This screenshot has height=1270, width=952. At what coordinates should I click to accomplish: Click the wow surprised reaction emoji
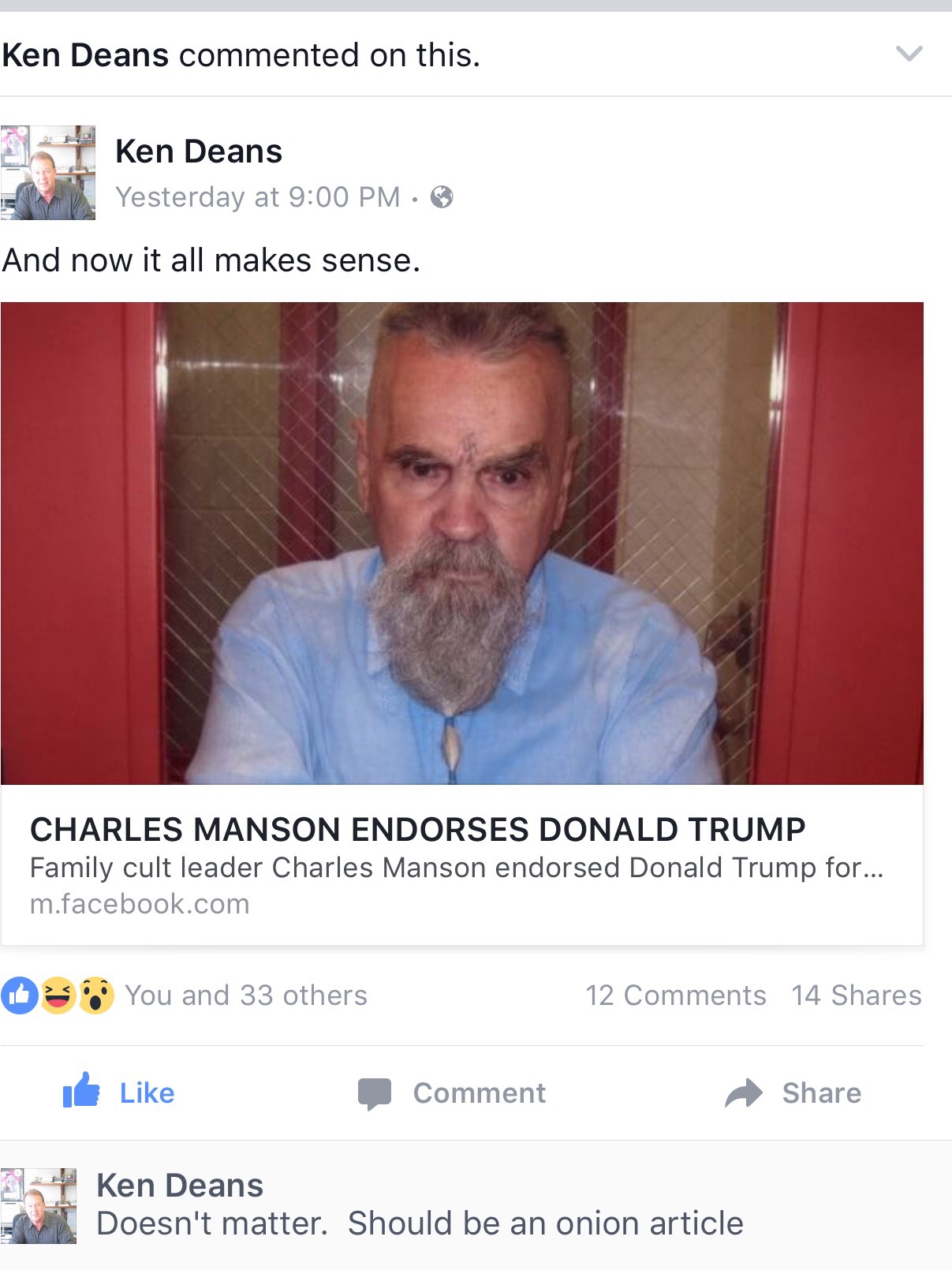[x=95, y=995]
